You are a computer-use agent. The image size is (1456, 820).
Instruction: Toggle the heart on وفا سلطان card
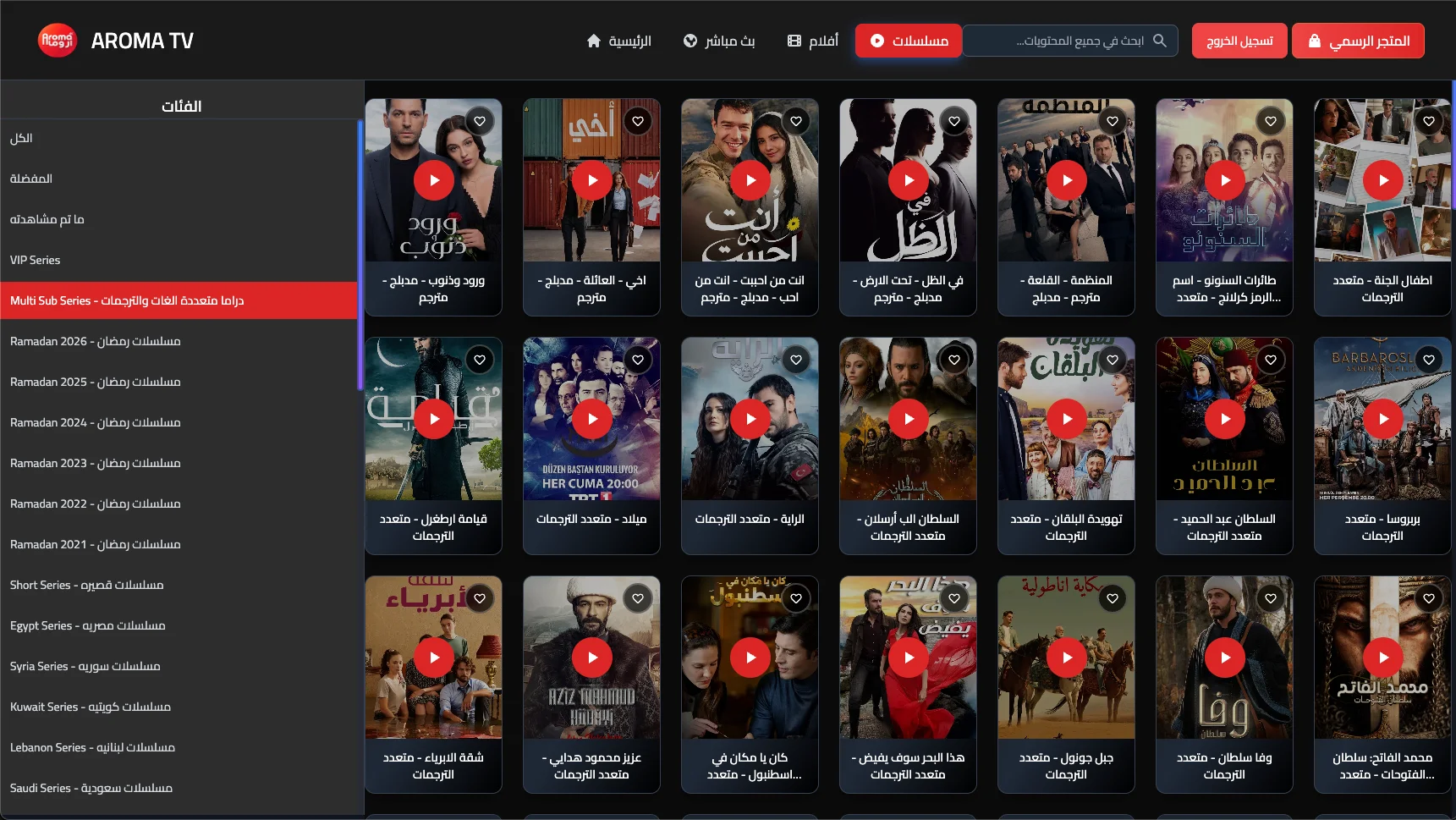1271,598
